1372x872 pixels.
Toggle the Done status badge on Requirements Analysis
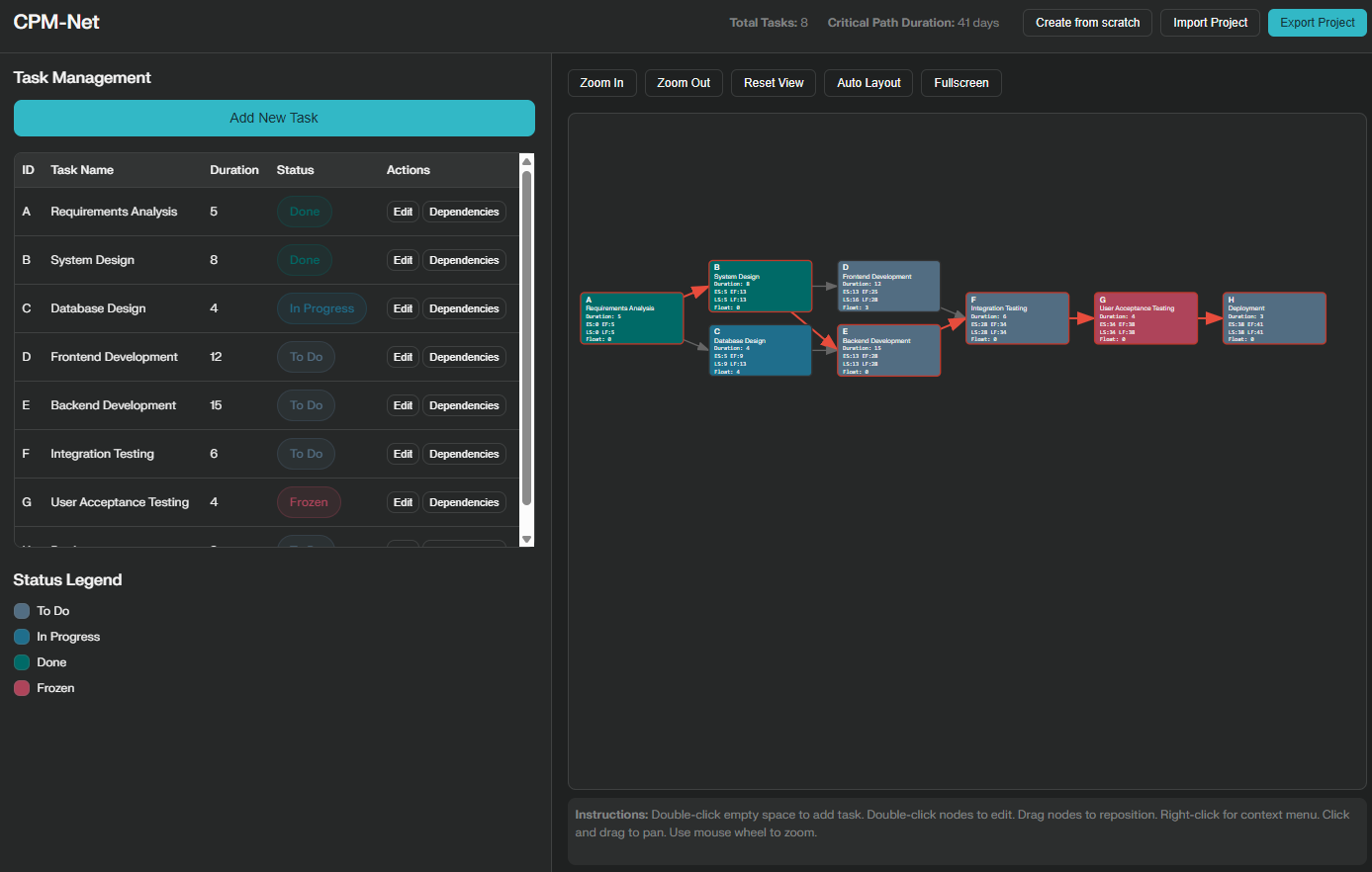click(x=304, y=211)
